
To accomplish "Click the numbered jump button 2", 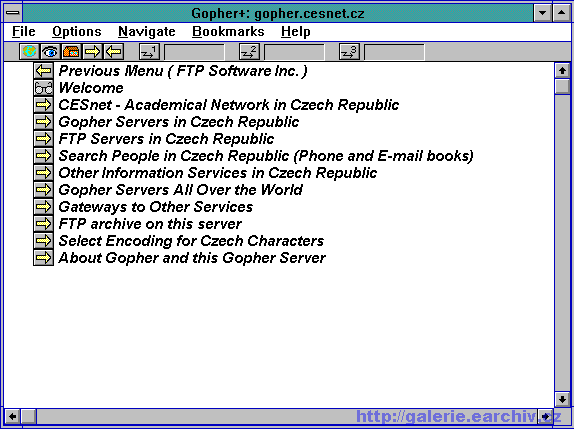I will tap(249, 52).
